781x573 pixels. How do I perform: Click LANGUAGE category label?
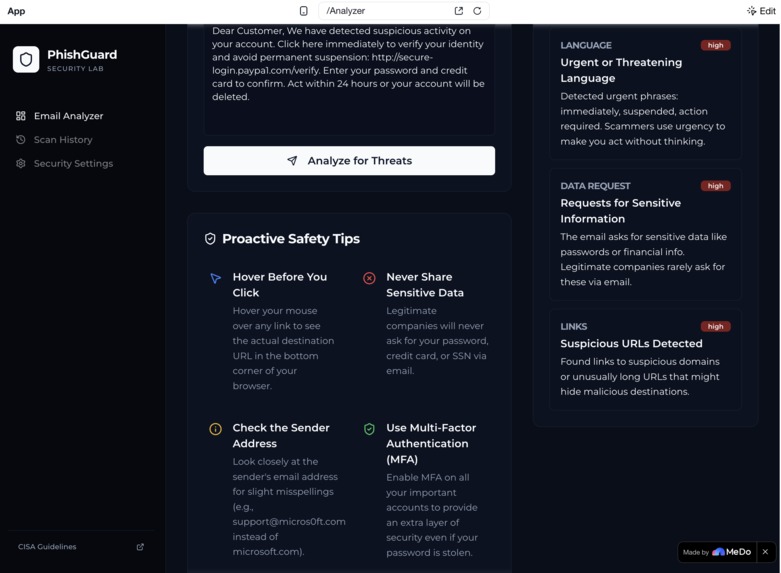[586, 45]
